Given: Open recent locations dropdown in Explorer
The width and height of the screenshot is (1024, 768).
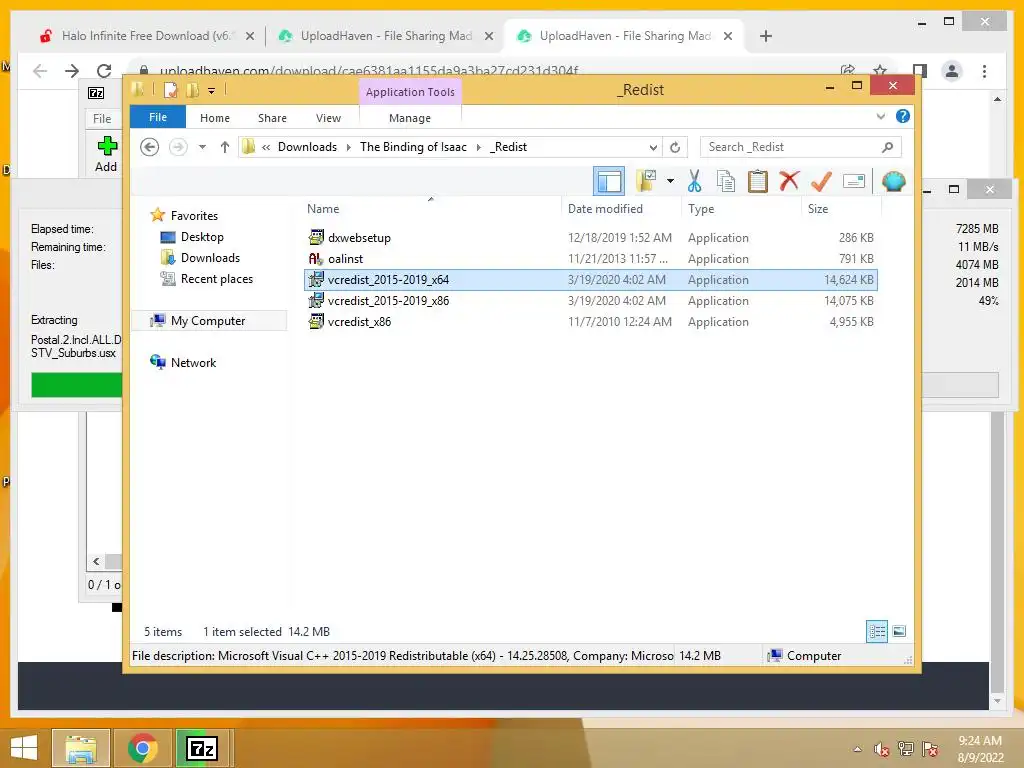Looking at the screenshot, I should [x=202, y=147].
